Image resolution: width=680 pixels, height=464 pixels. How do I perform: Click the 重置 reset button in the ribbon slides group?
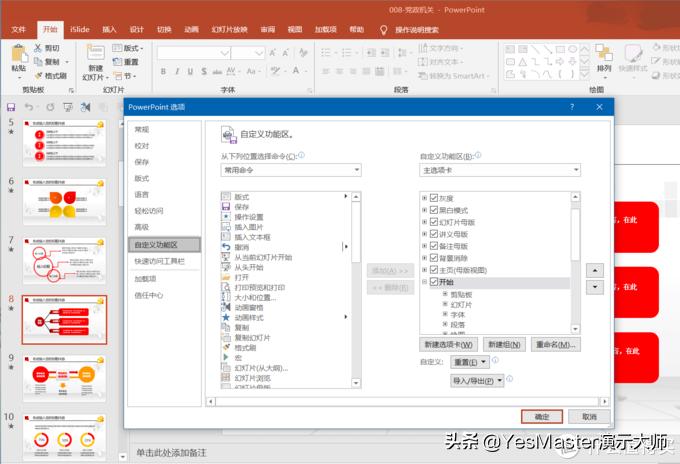point(125,62)
